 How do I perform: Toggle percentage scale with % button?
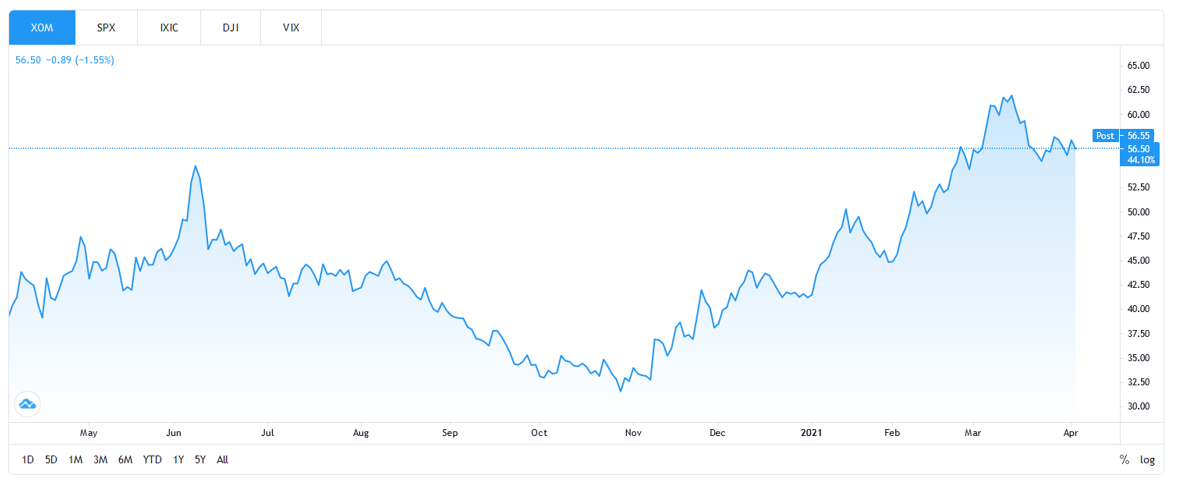(x=1124, y=460)
